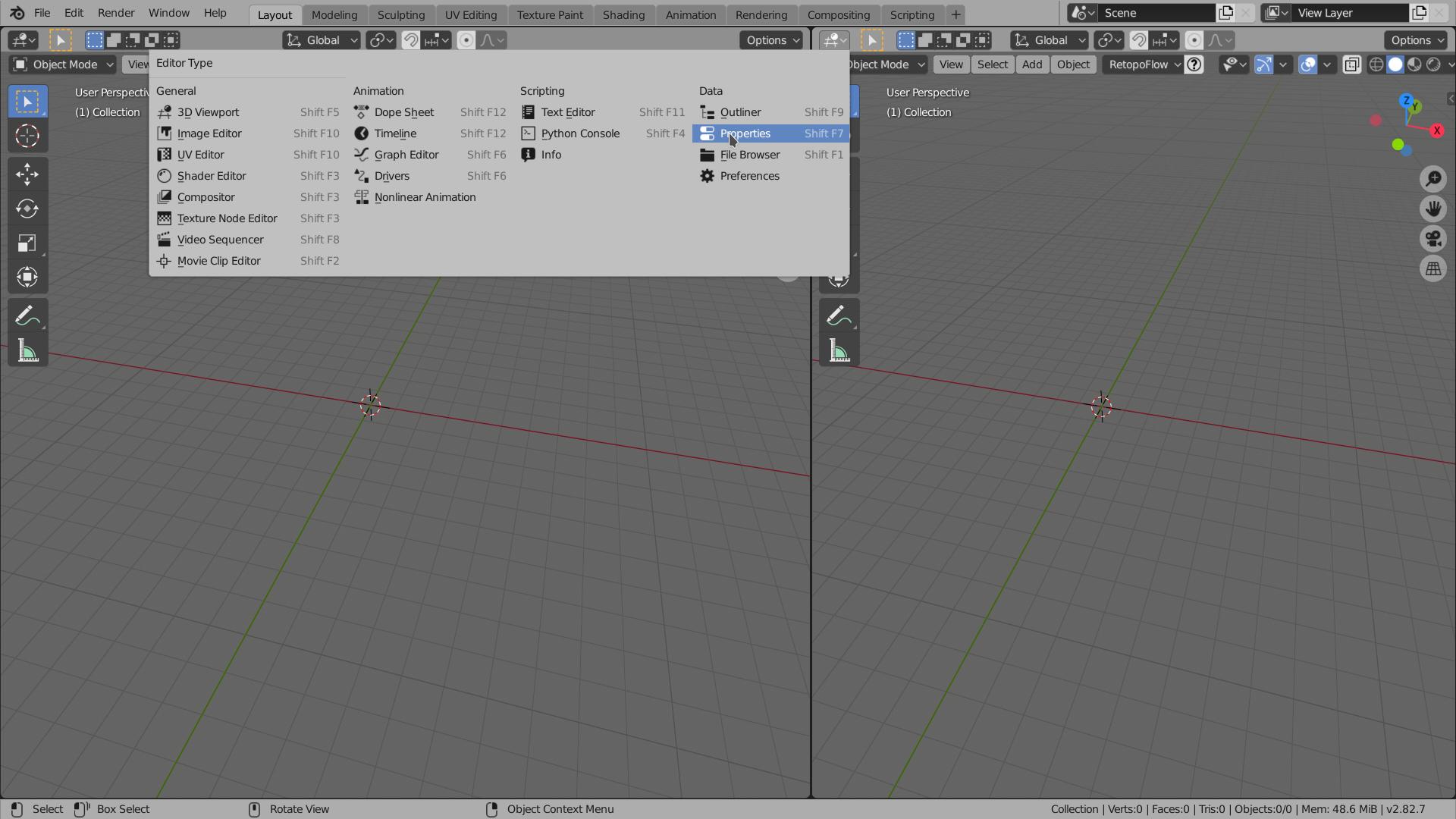1456x819 pixels.
Task: Choose Shader Editor from editor types
Action: pyautogui.click(x=247, y=176)
